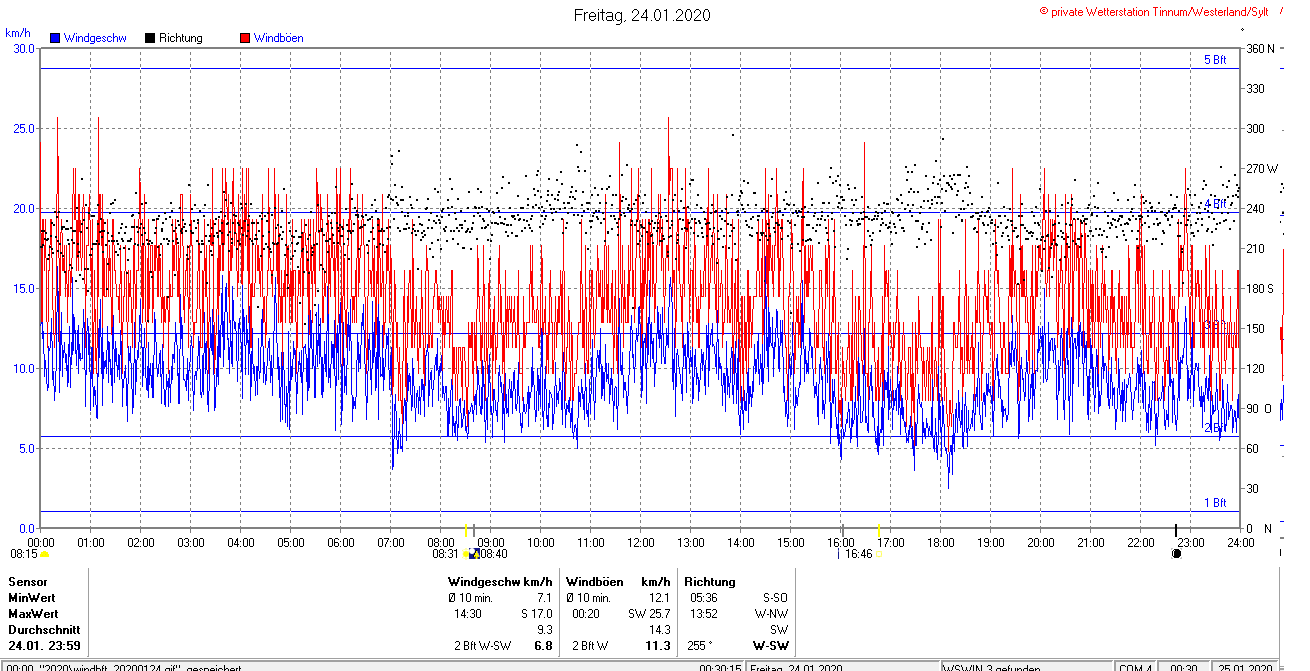
Task: Click the Windgeschw km/h column header
Action: (500, 582)
